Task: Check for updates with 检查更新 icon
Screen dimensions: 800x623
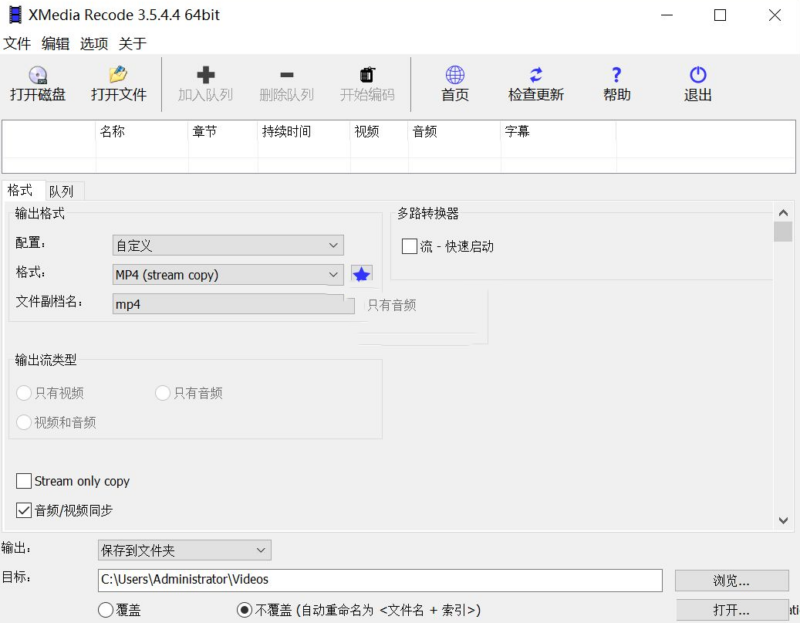Action: pyautogui.click(x=537, y=84)
